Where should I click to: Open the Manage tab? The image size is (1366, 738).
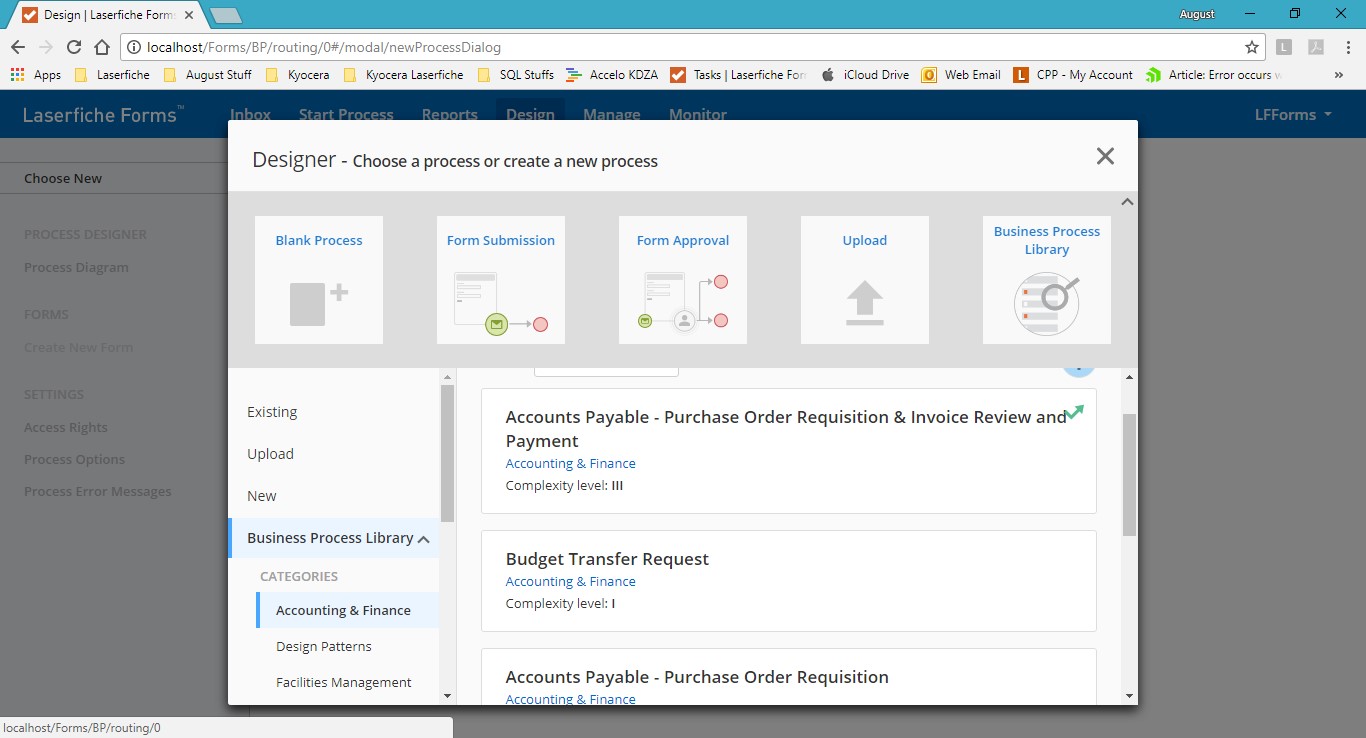coord(612,115)
